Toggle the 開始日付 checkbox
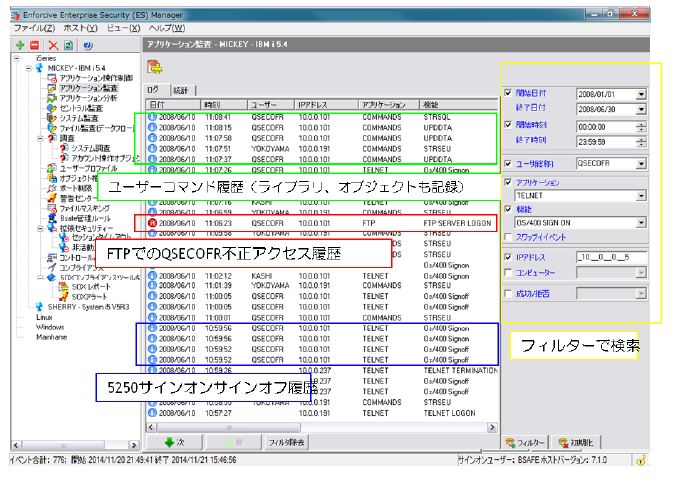The width and height of the screenshot is (674, 481). pyautogui.click(x=508, y=92)
